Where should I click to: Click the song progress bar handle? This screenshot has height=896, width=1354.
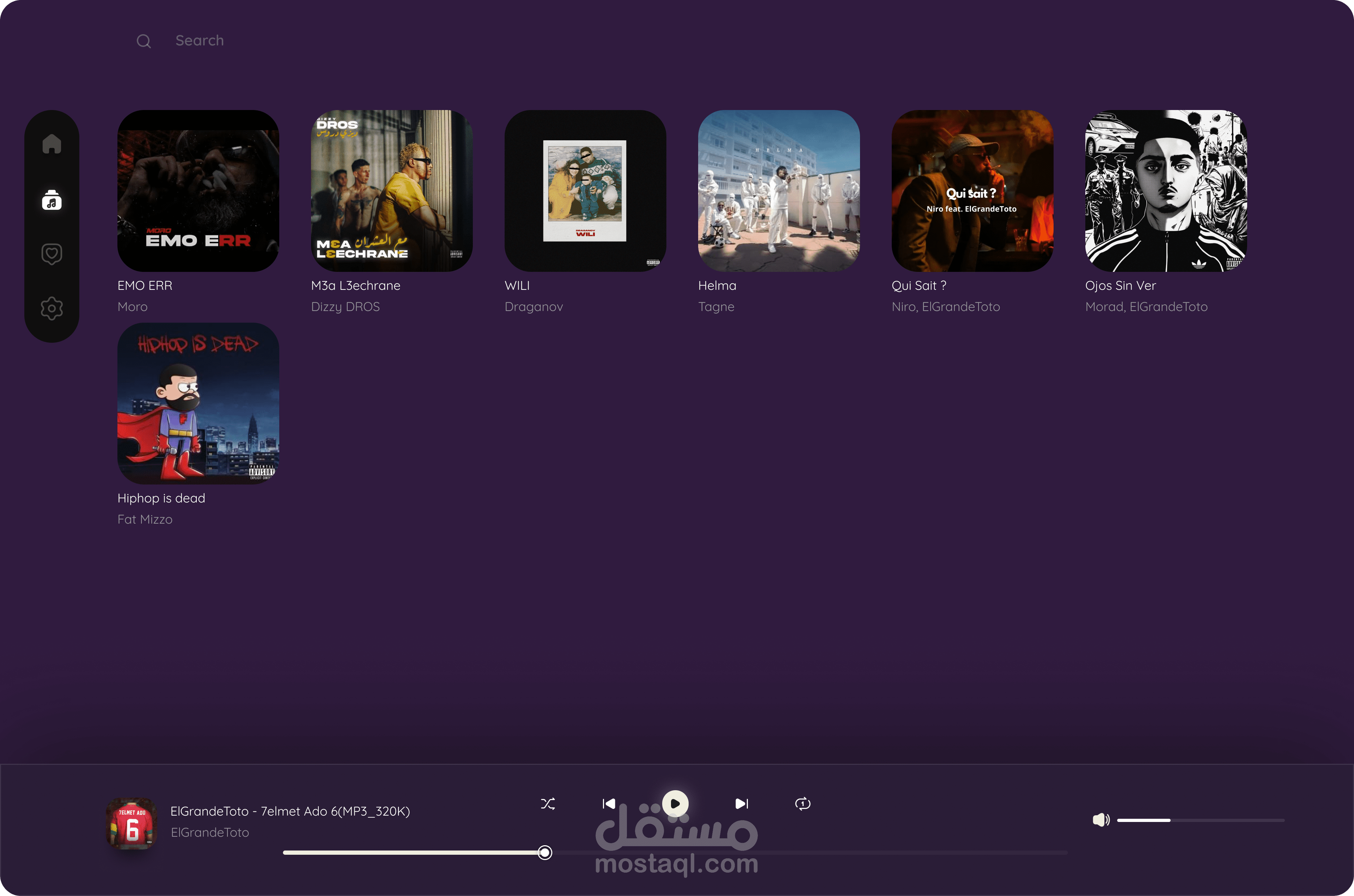(545, 853)
